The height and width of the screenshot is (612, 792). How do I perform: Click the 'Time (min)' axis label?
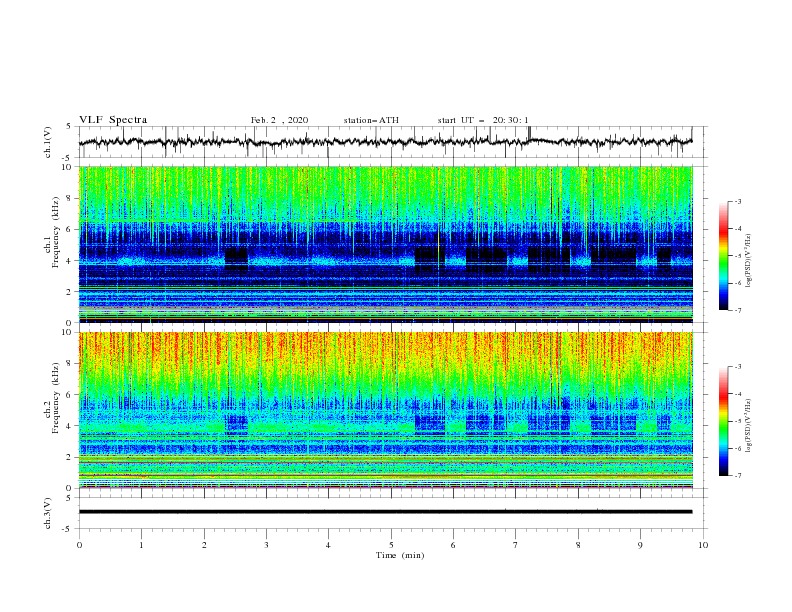(400, 555)
